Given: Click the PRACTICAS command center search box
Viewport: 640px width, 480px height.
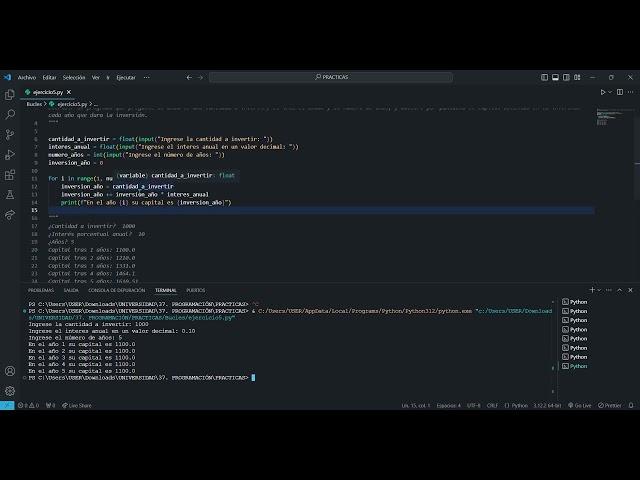Looking at the screenshot, I should tap(331, 77).
